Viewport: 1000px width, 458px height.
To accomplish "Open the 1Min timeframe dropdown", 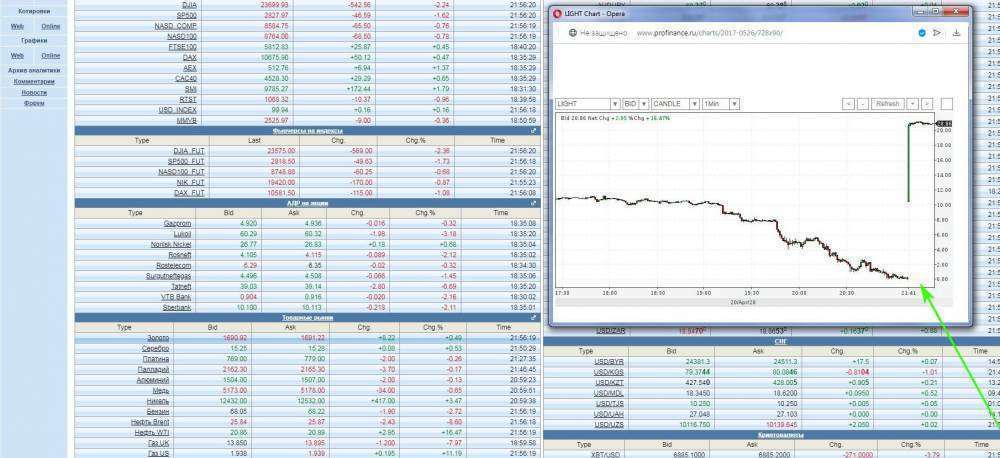I will 720,103.
